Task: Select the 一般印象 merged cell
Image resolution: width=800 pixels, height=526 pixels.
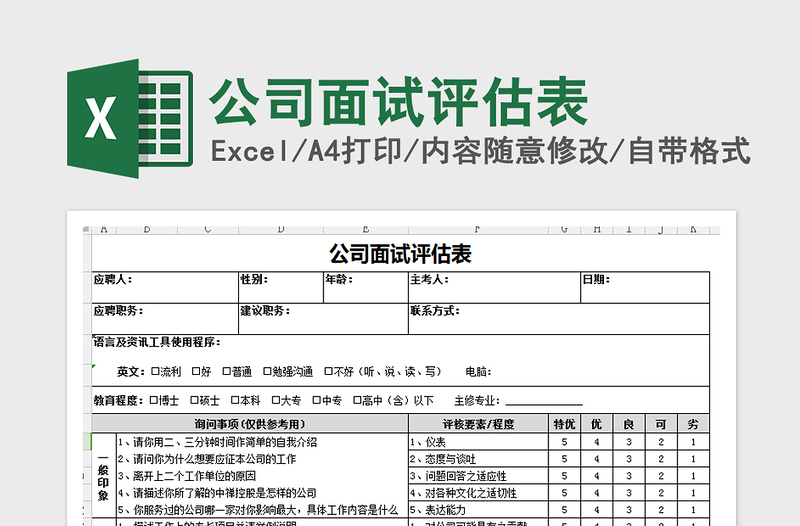Action: [x=104, y=476]
